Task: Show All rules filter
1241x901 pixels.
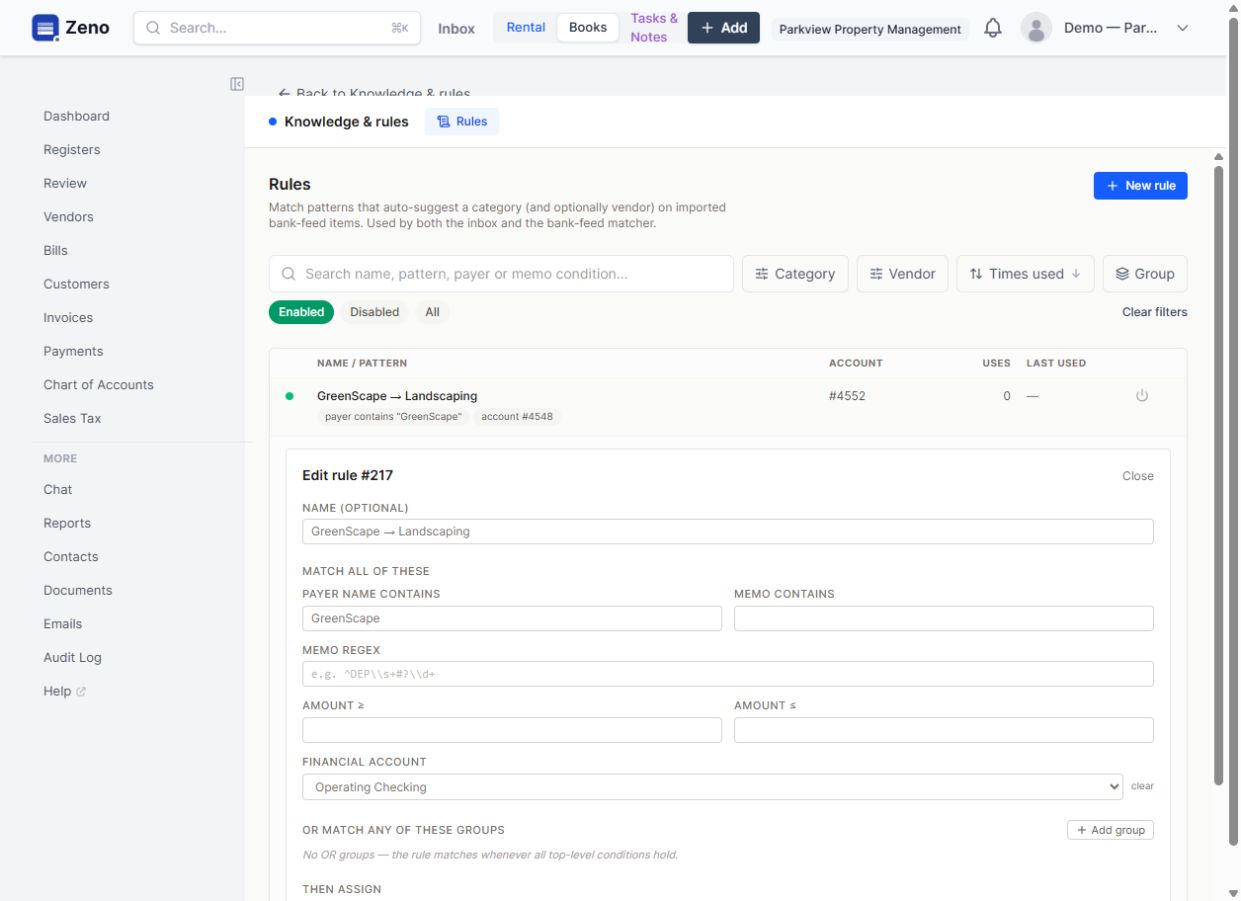Action: [432, 312]
